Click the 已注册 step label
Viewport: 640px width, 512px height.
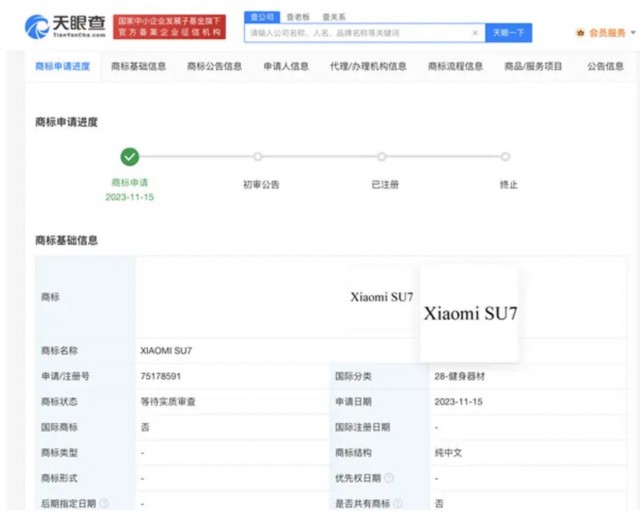(385, 185)
